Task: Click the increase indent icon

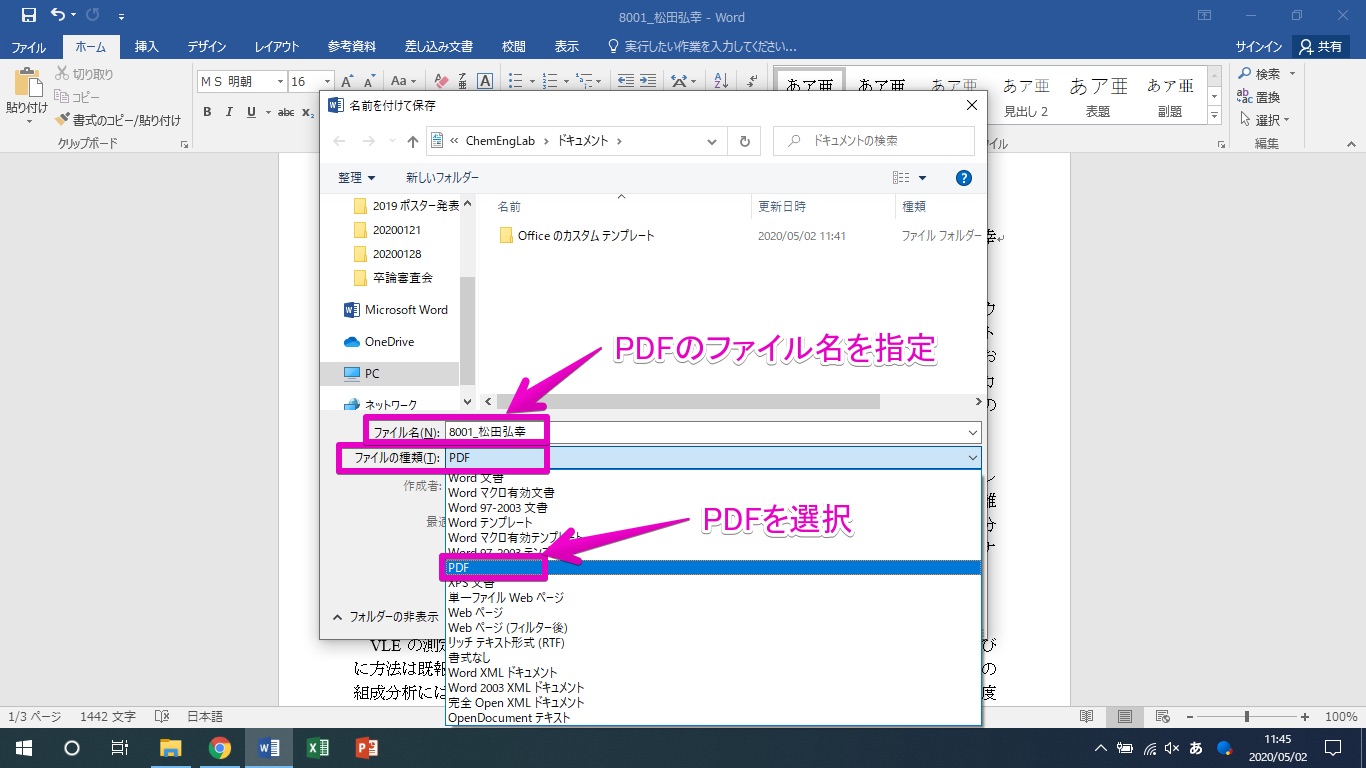Action: pos(648,81)
